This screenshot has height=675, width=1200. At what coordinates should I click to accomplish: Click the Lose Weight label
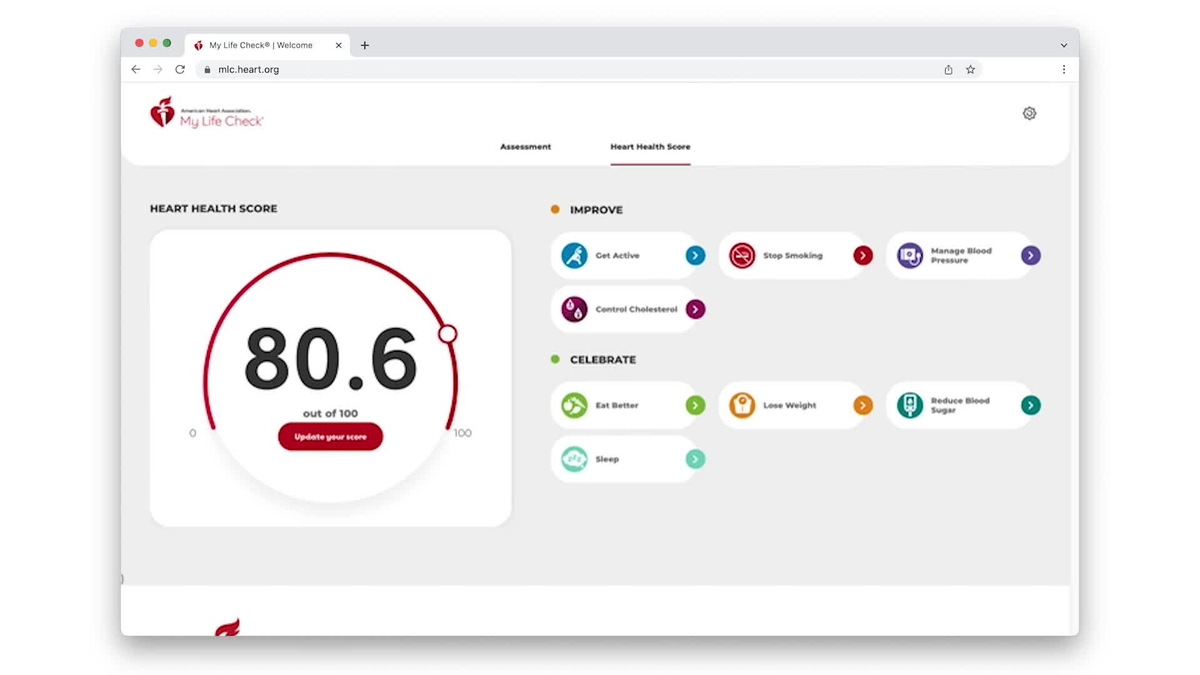click(x=789, y=406)
